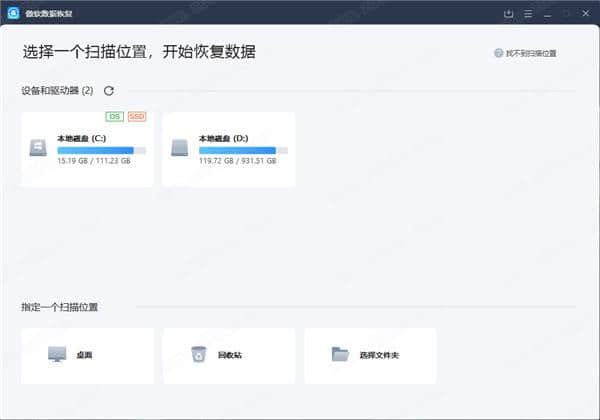Click the help icon beside 找不到扫描位置
This screenshot has height=420, width=600.
point(498,53)
